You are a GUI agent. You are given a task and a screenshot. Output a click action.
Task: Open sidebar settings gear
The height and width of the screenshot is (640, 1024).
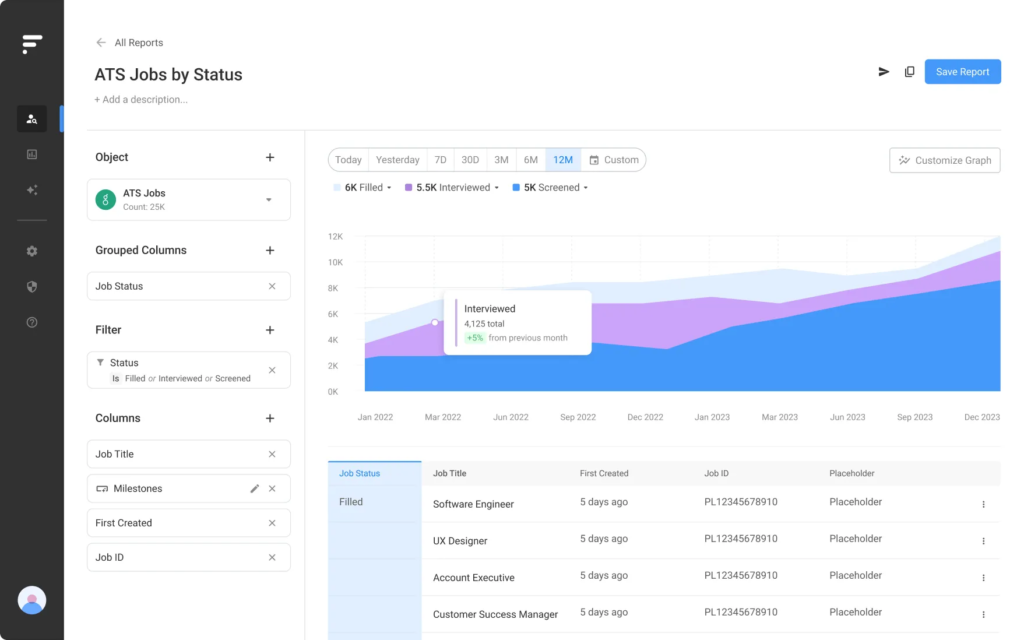(x=31, y=251)
